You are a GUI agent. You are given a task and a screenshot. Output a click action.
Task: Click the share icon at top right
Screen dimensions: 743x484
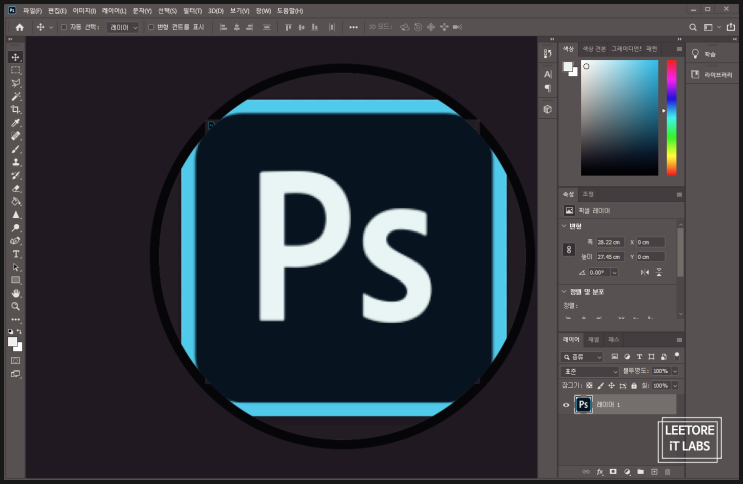pos(731,27)
